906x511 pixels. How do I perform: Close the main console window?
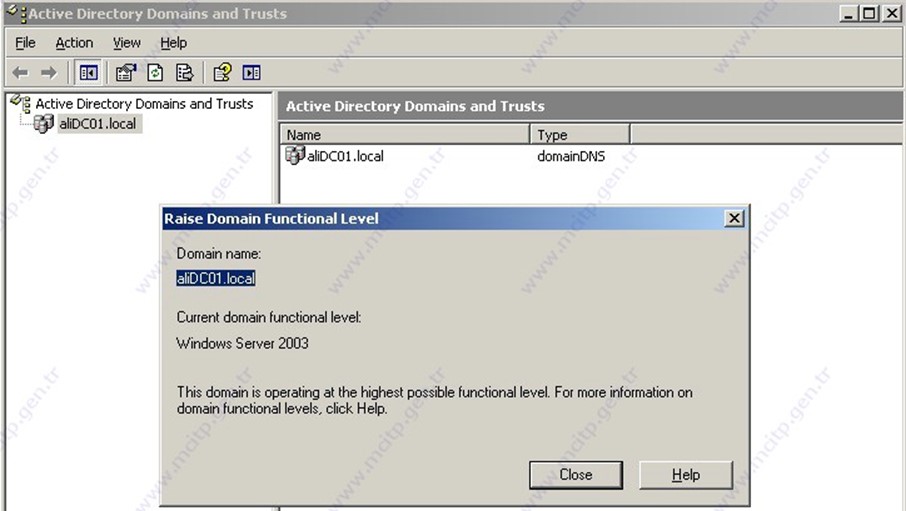(x=892, y=13)
